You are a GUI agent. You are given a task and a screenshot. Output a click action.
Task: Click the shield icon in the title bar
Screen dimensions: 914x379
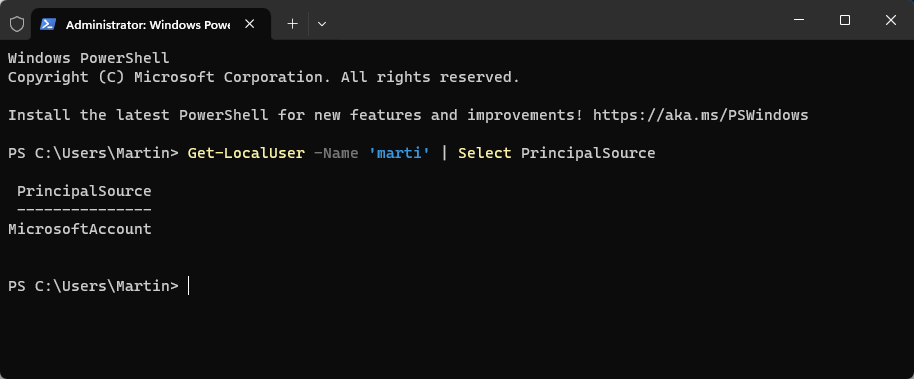click(17, 24)
